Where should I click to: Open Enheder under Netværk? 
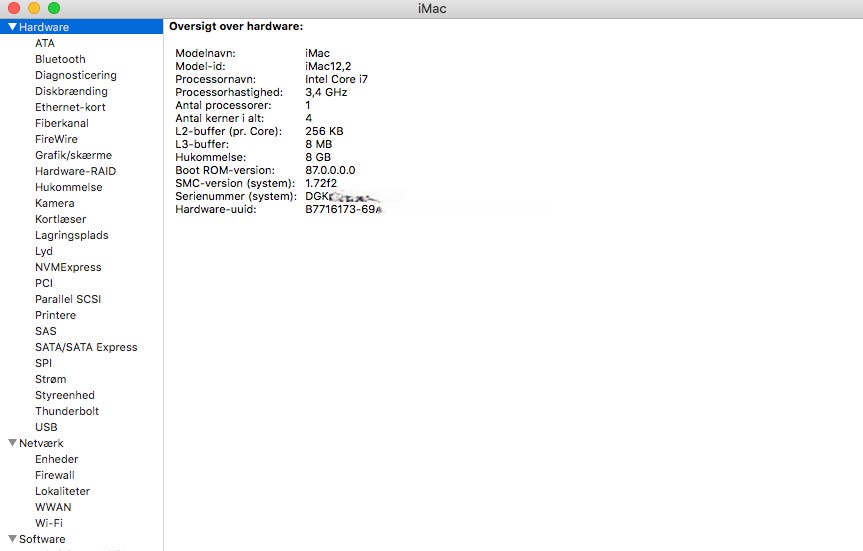[57, 459]
